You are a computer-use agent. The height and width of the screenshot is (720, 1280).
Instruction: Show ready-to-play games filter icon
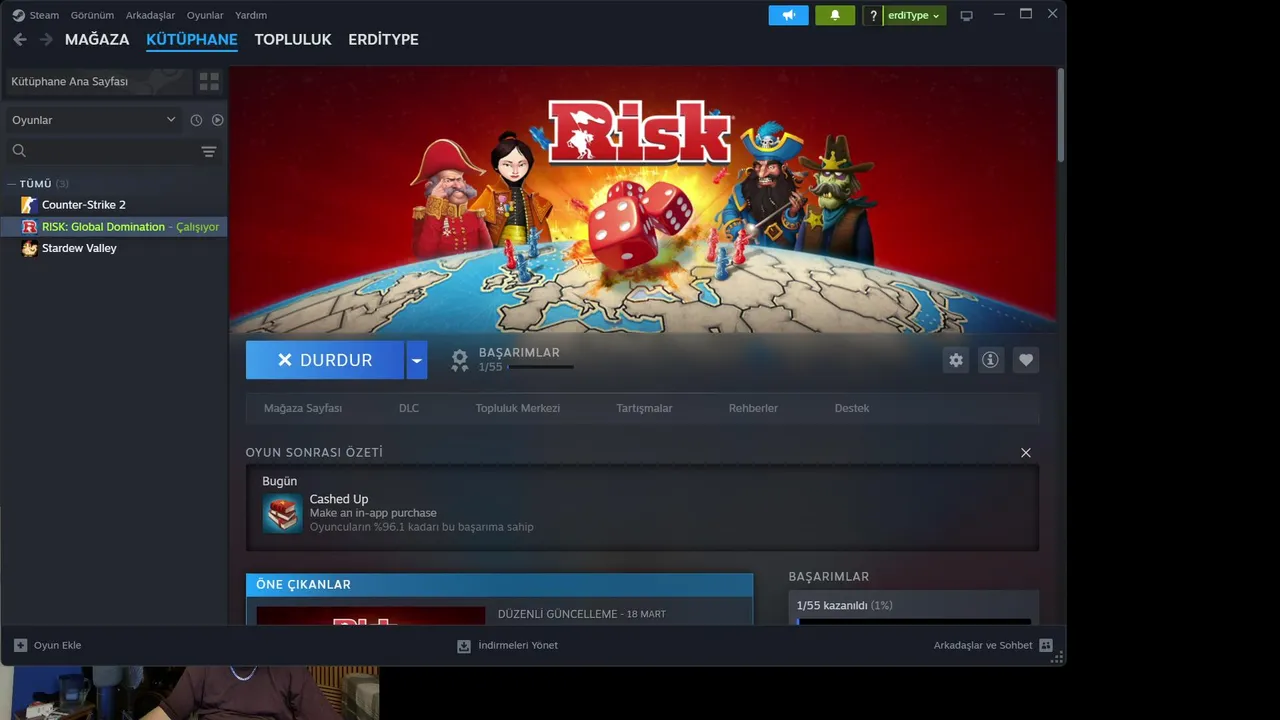pyautogui.click(x=217, y=120)
